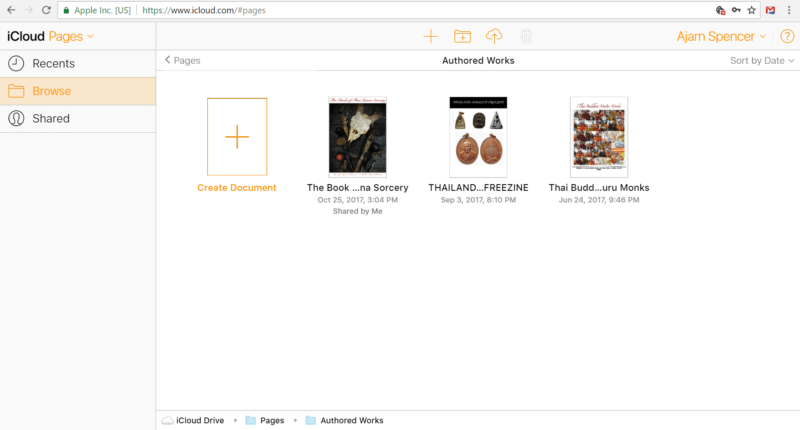
Task: Click Authored Works folder icon in path bar
Action: pyautogui.click(x=310, y=420)
